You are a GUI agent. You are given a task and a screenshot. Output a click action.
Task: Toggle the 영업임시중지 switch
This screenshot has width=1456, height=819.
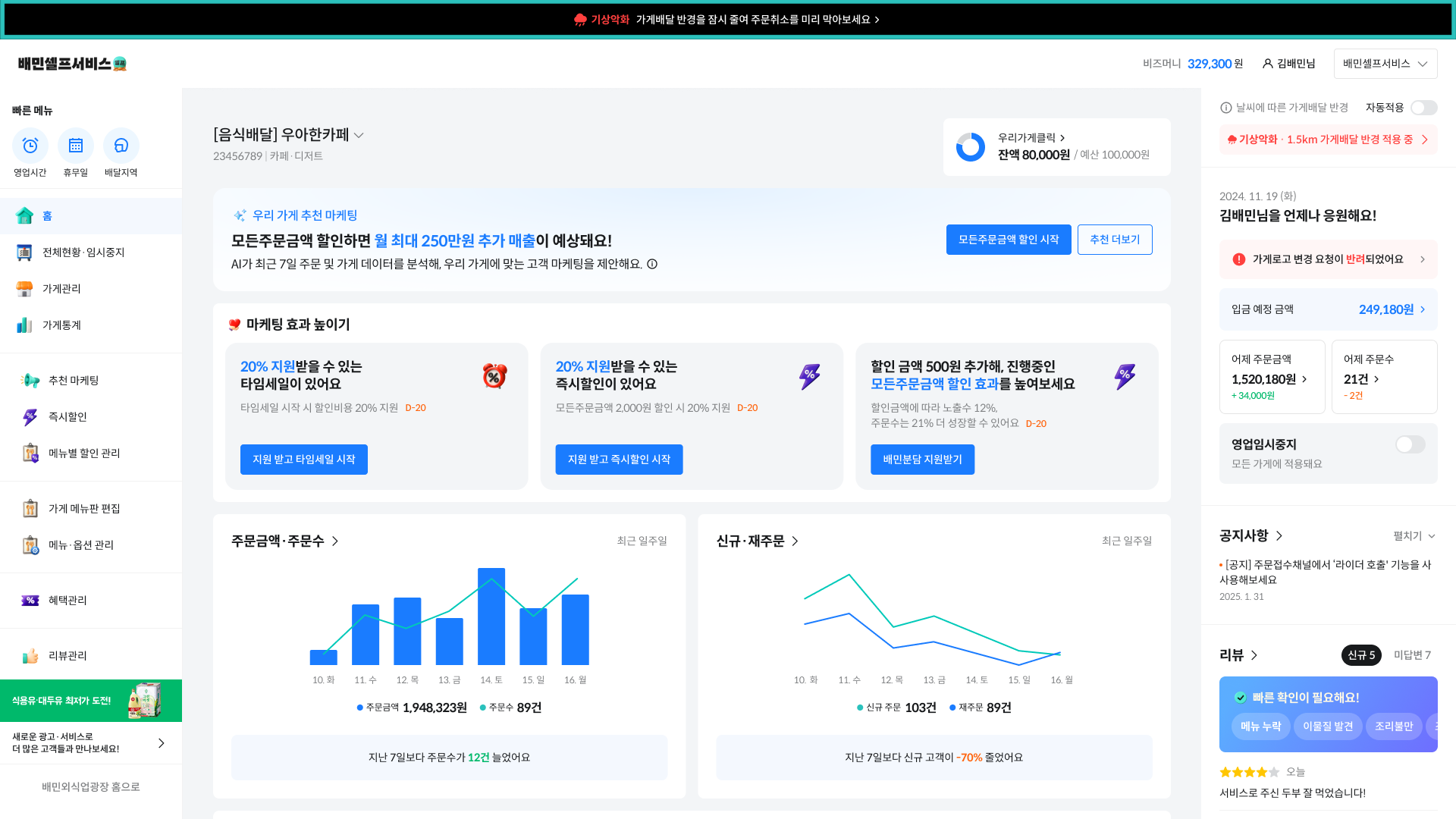click(x=1410, y=444)
